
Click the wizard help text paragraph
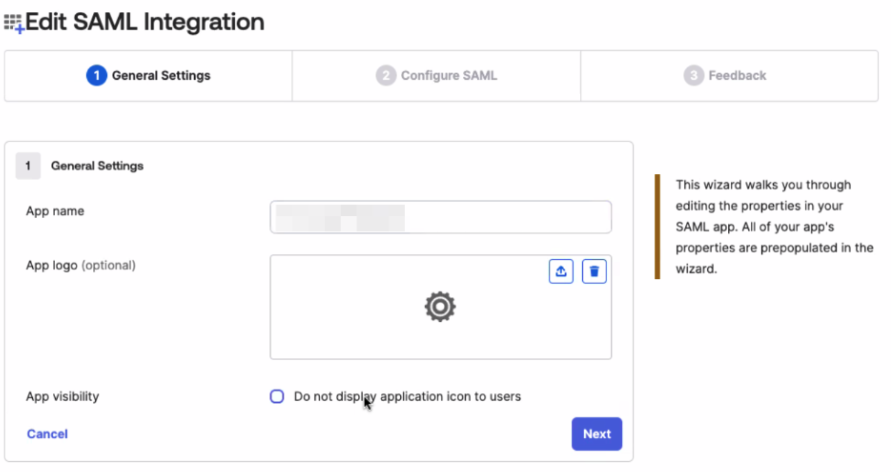[774, 227]
